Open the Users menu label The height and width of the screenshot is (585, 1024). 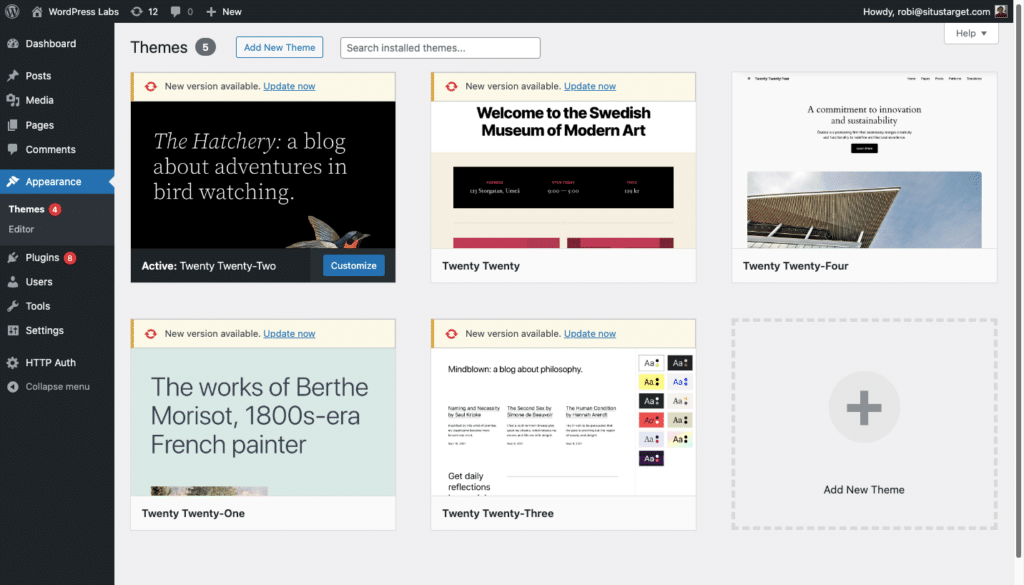pyautogui.click(x=39, y=282)
